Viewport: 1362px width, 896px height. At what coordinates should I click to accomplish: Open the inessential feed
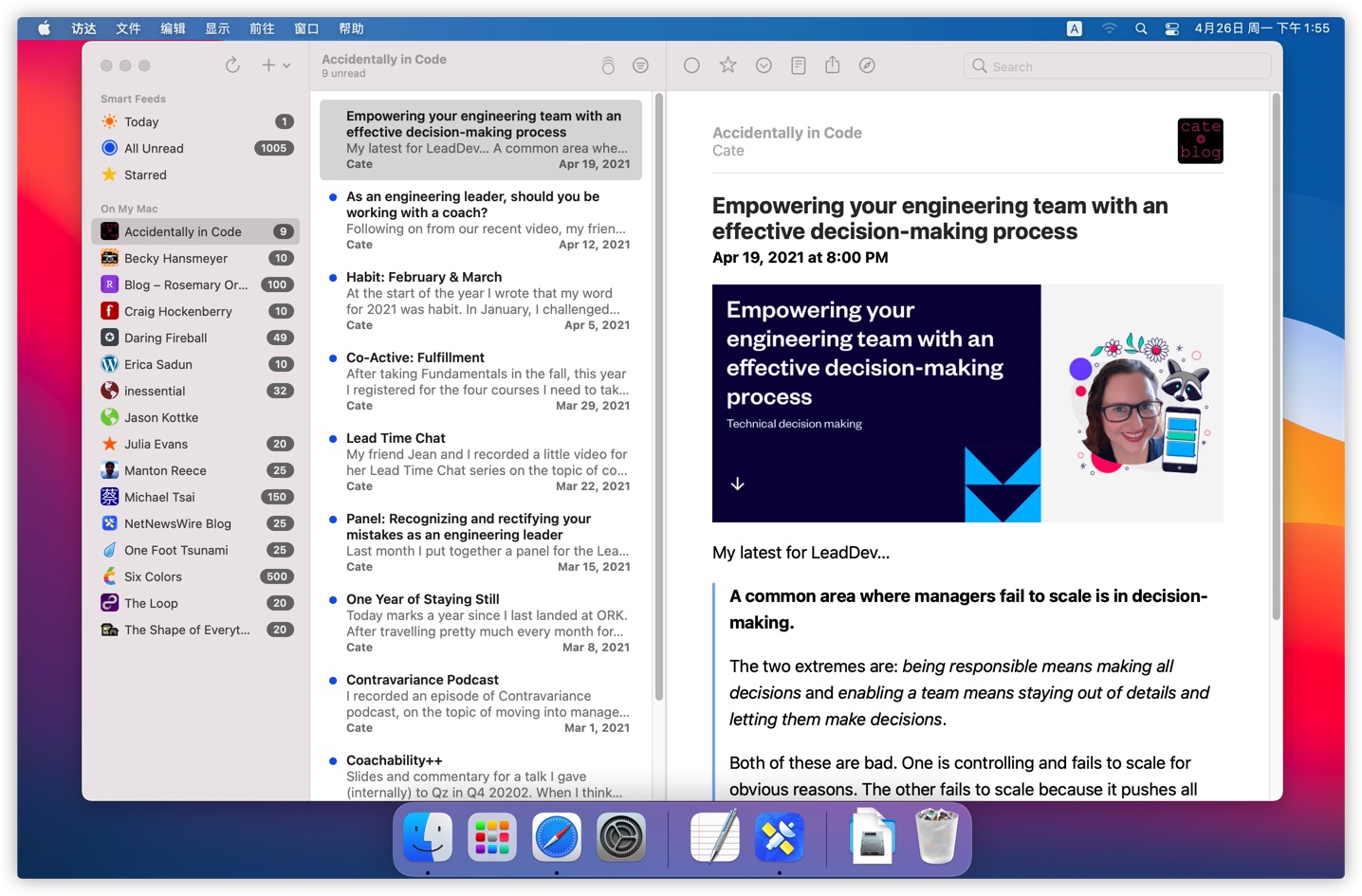click(197, 391)
